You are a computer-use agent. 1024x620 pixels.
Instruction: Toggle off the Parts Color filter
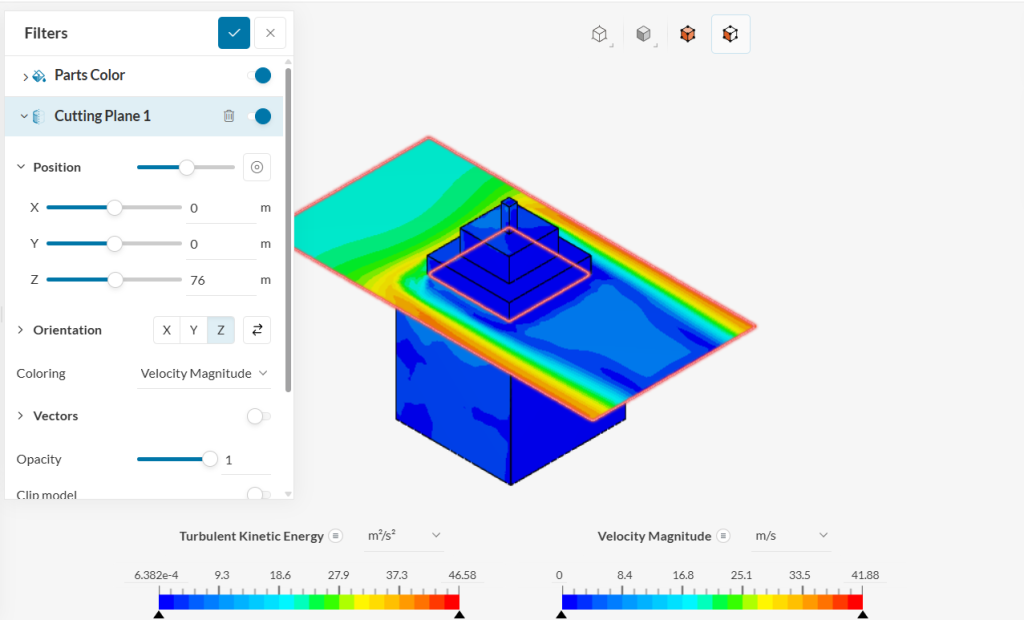coord(259,75)
